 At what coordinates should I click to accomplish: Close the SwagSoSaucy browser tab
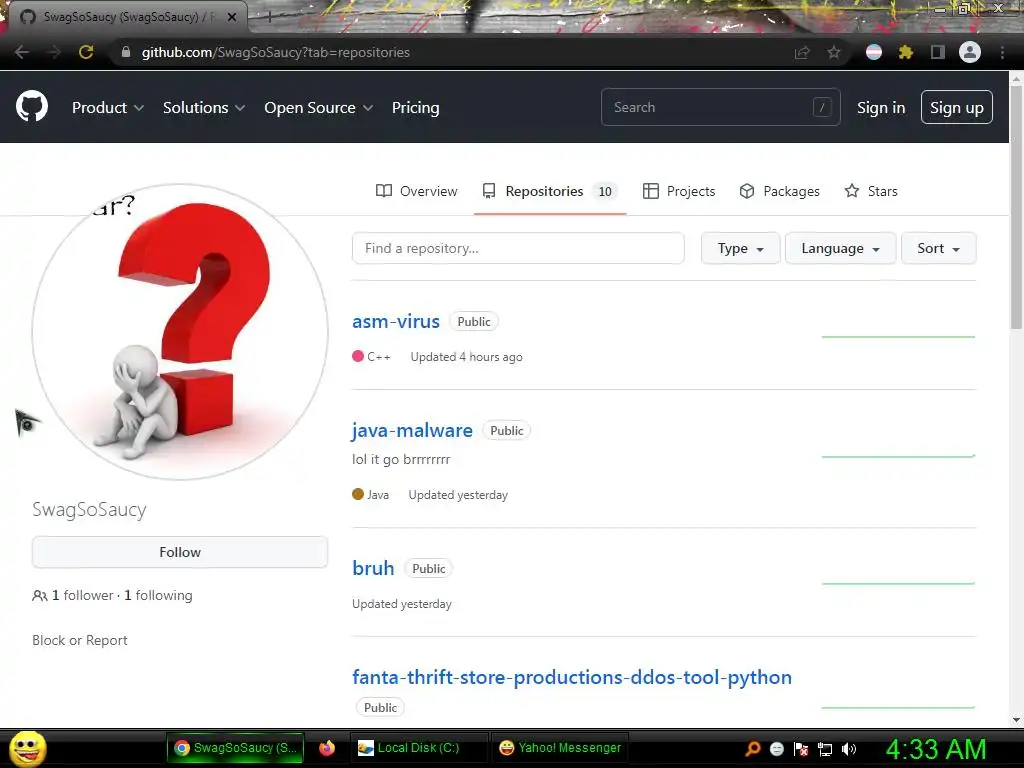232,18
